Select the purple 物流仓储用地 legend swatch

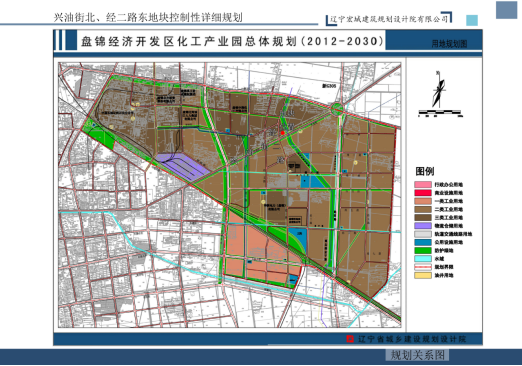pos(423,226)
